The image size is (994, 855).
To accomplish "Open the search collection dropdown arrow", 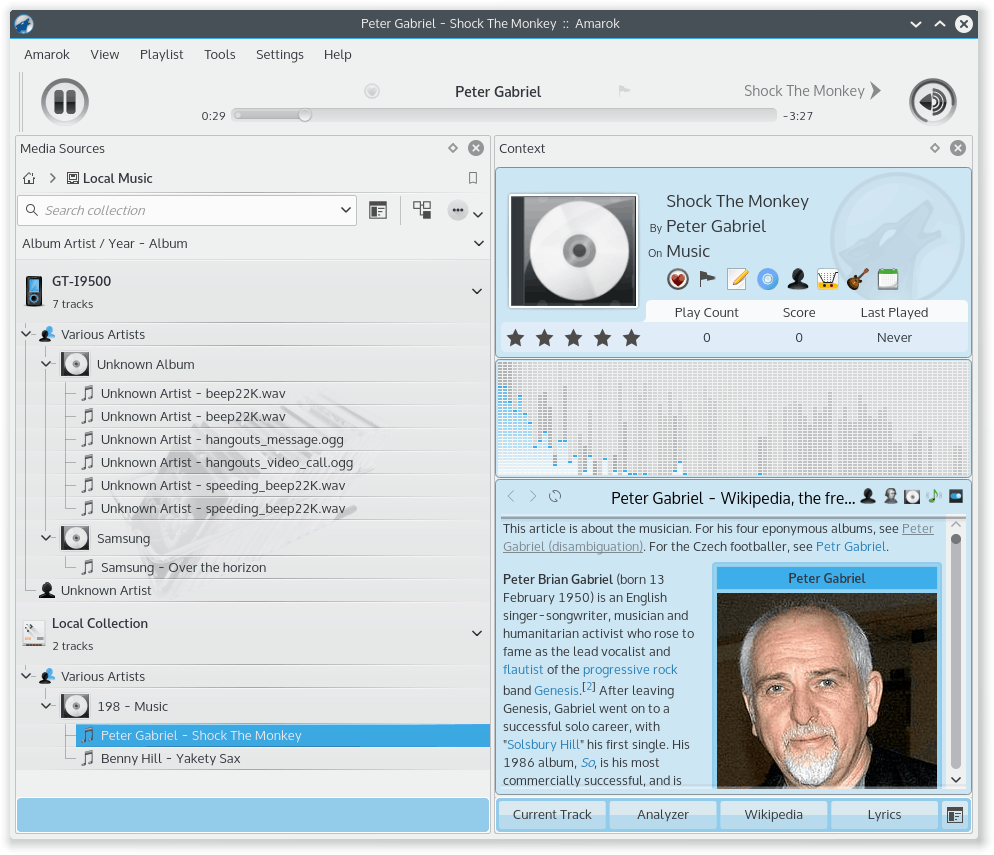I will point(345,210).
